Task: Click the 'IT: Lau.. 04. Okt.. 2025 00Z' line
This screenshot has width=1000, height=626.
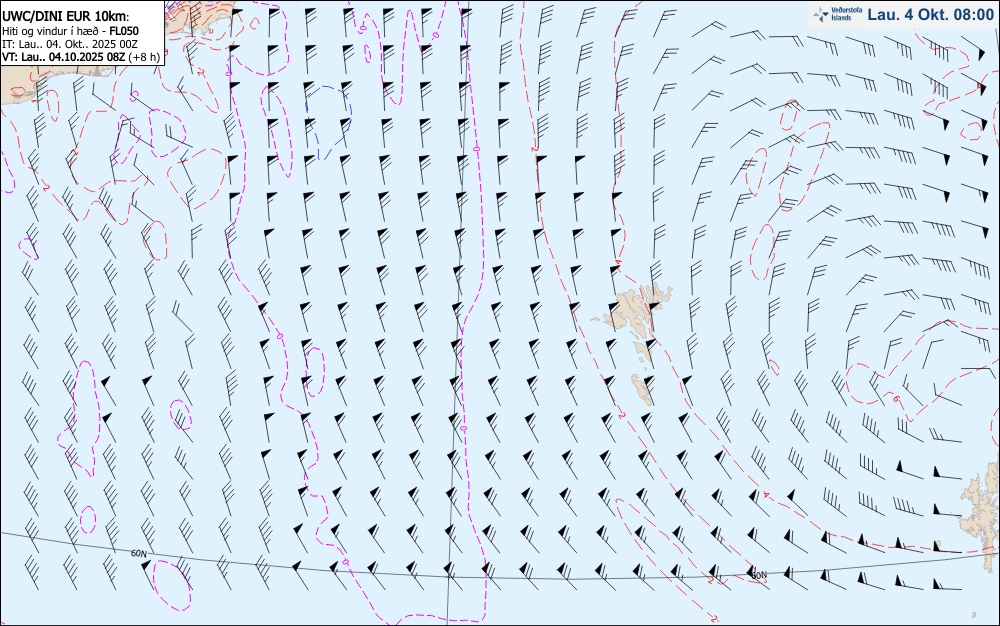Action: tap(68, 44)
